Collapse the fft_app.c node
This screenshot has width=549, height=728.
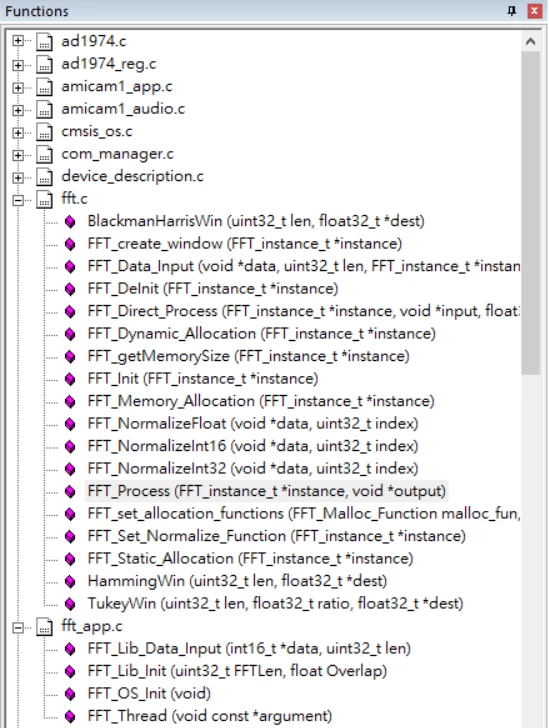click(x=18, y=627)
